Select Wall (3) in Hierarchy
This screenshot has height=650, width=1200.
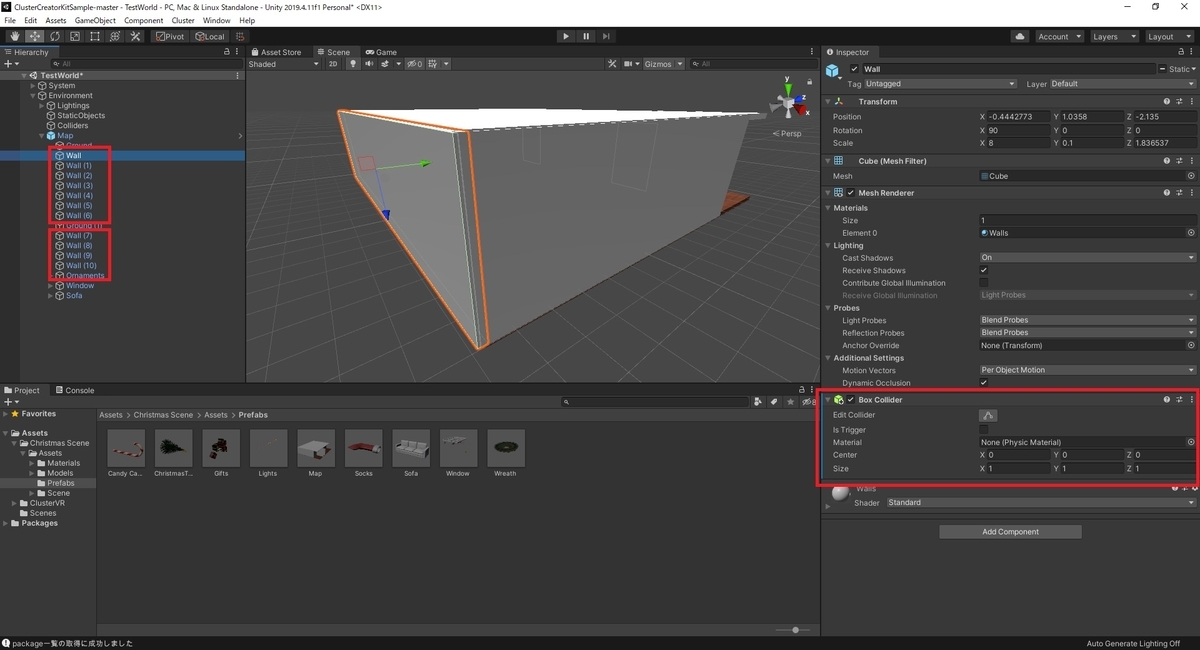[79, 186]
